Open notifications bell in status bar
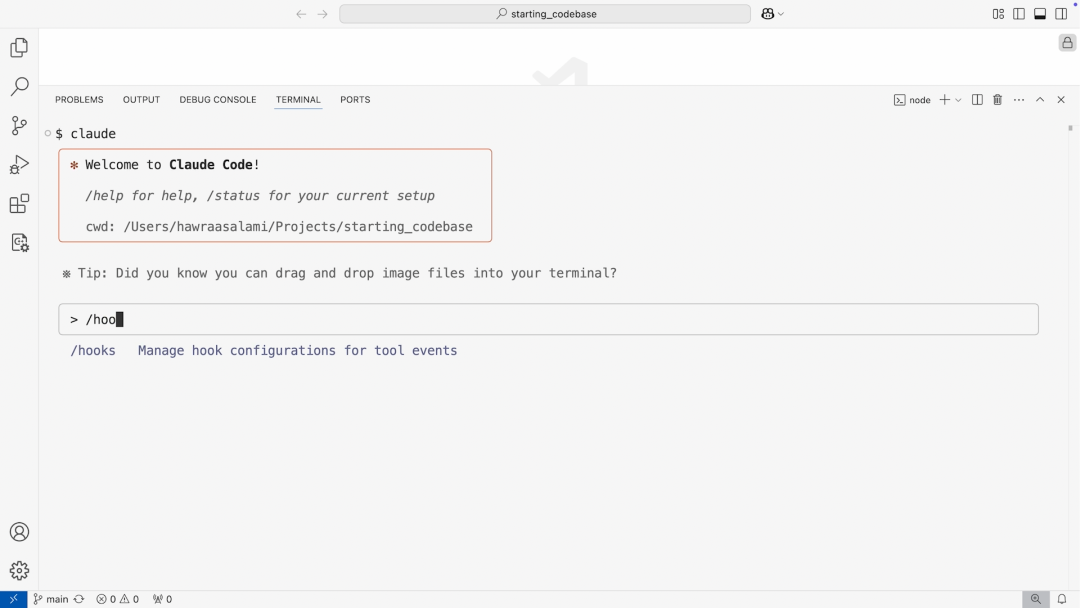The height and width of the screenshot is (608, 1080). [1062, 599]
